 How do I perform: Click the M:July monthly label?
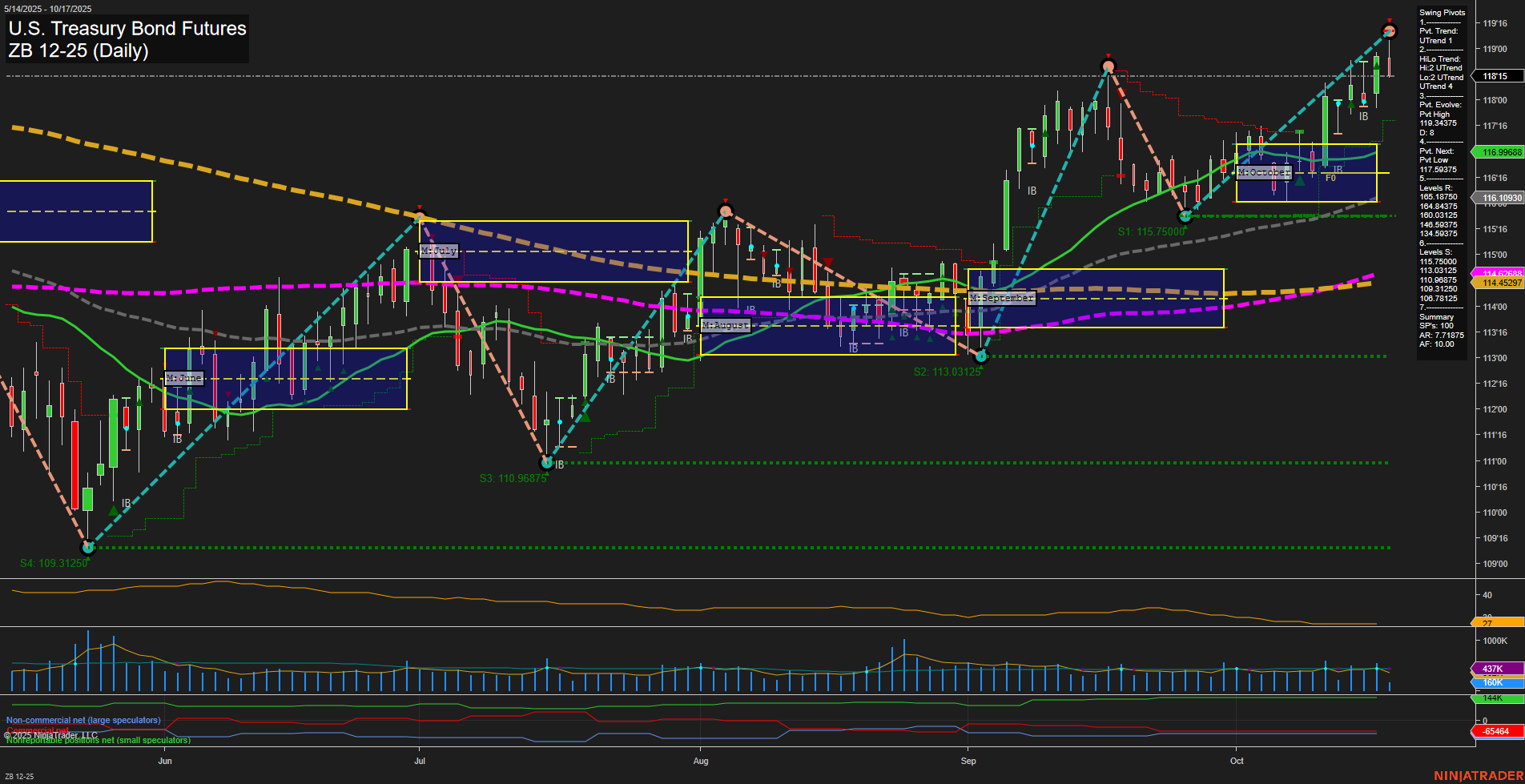(439, 251)
